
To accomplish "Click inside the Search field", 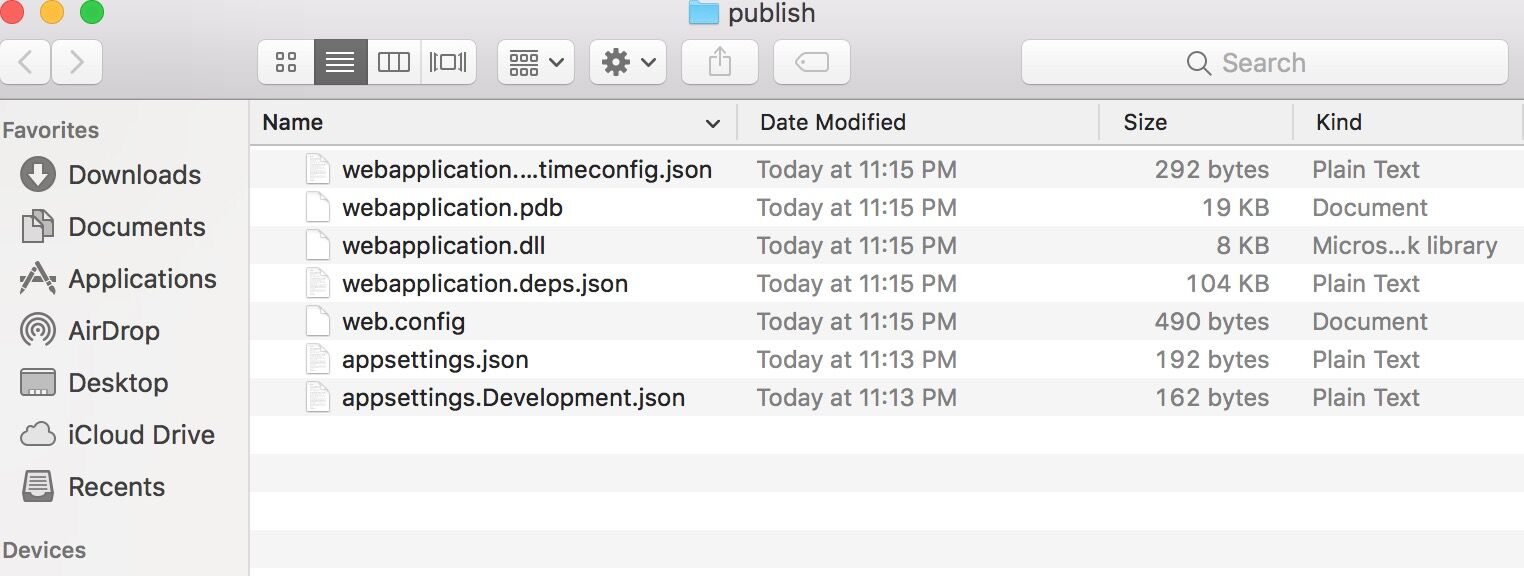I will click(x=1264, y=62).
